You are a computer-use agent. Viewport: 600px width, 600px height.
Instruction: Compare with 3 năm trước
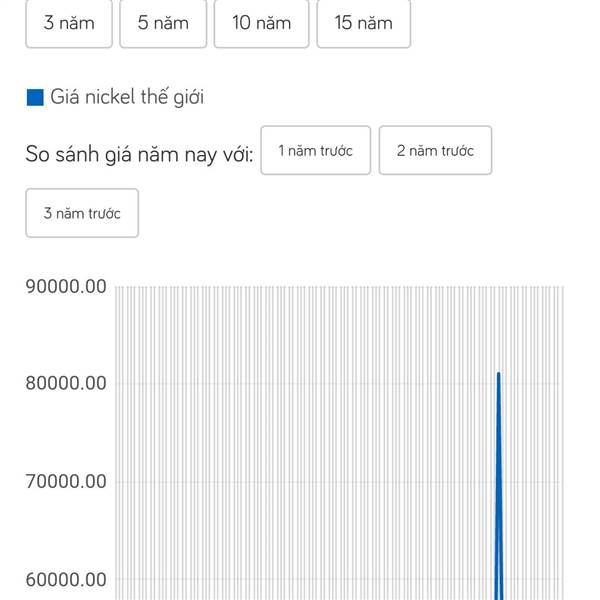pyautogui.click(x=82, y=213)
